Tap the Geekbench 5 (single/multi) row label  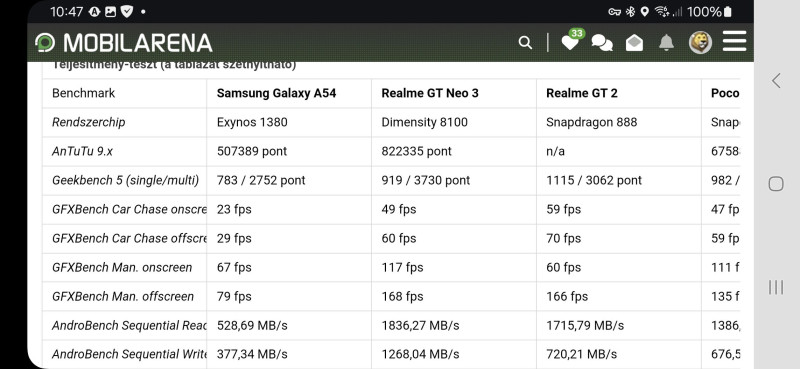tap(126, 181)
